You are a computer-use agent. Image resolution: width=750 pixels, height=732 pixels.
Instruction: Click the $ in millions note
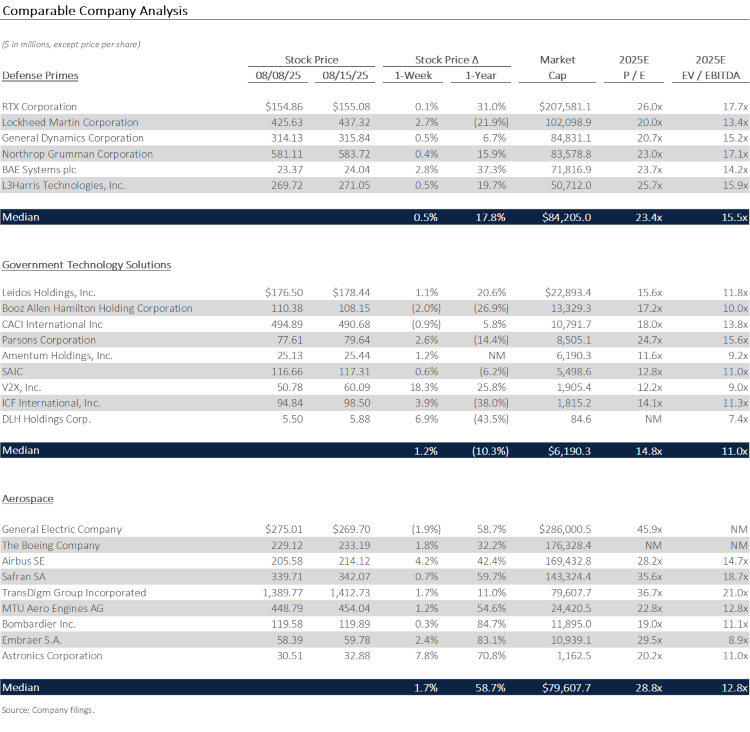coord(71,44)
